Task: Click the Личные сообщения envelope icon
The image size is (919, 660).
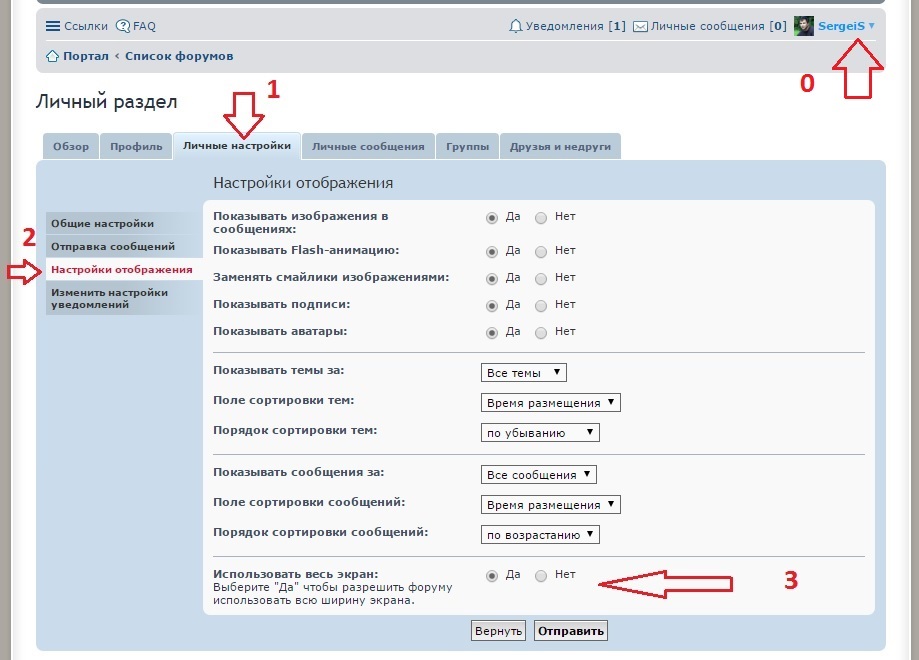Action: point(641,26)
